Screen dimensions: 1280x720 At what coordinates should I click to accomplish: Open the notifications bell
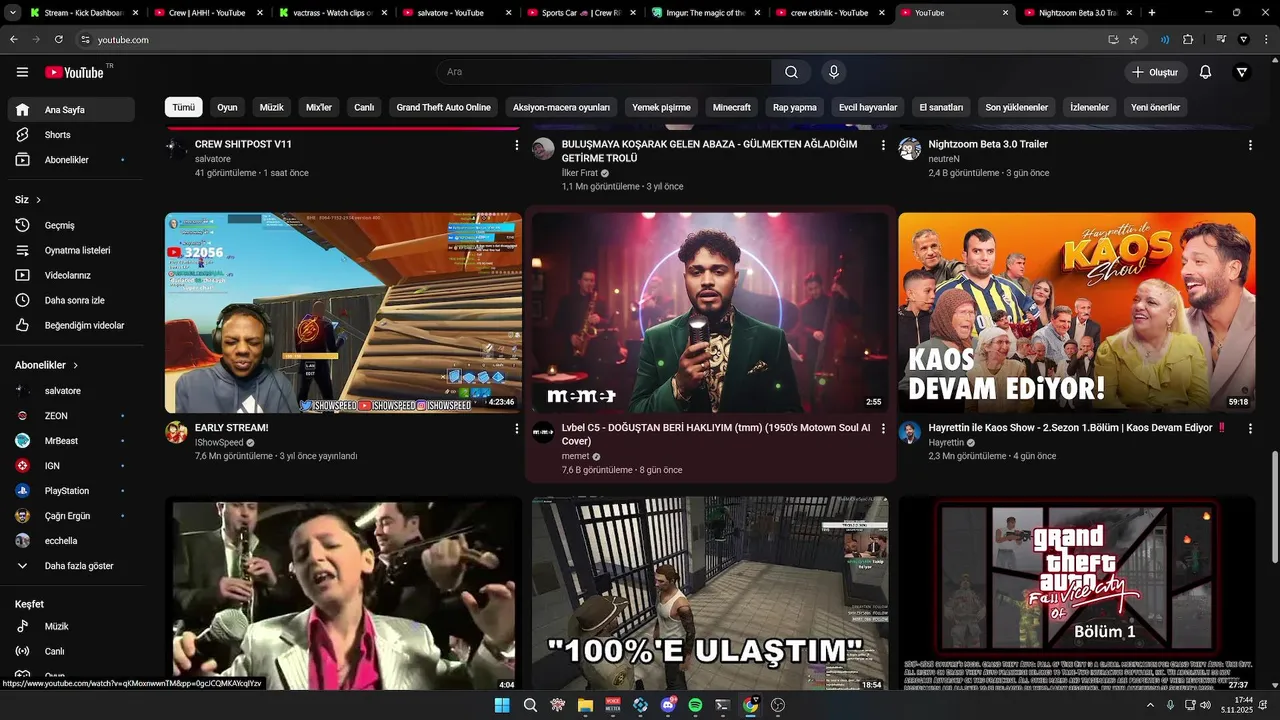tap(1205, 72)
